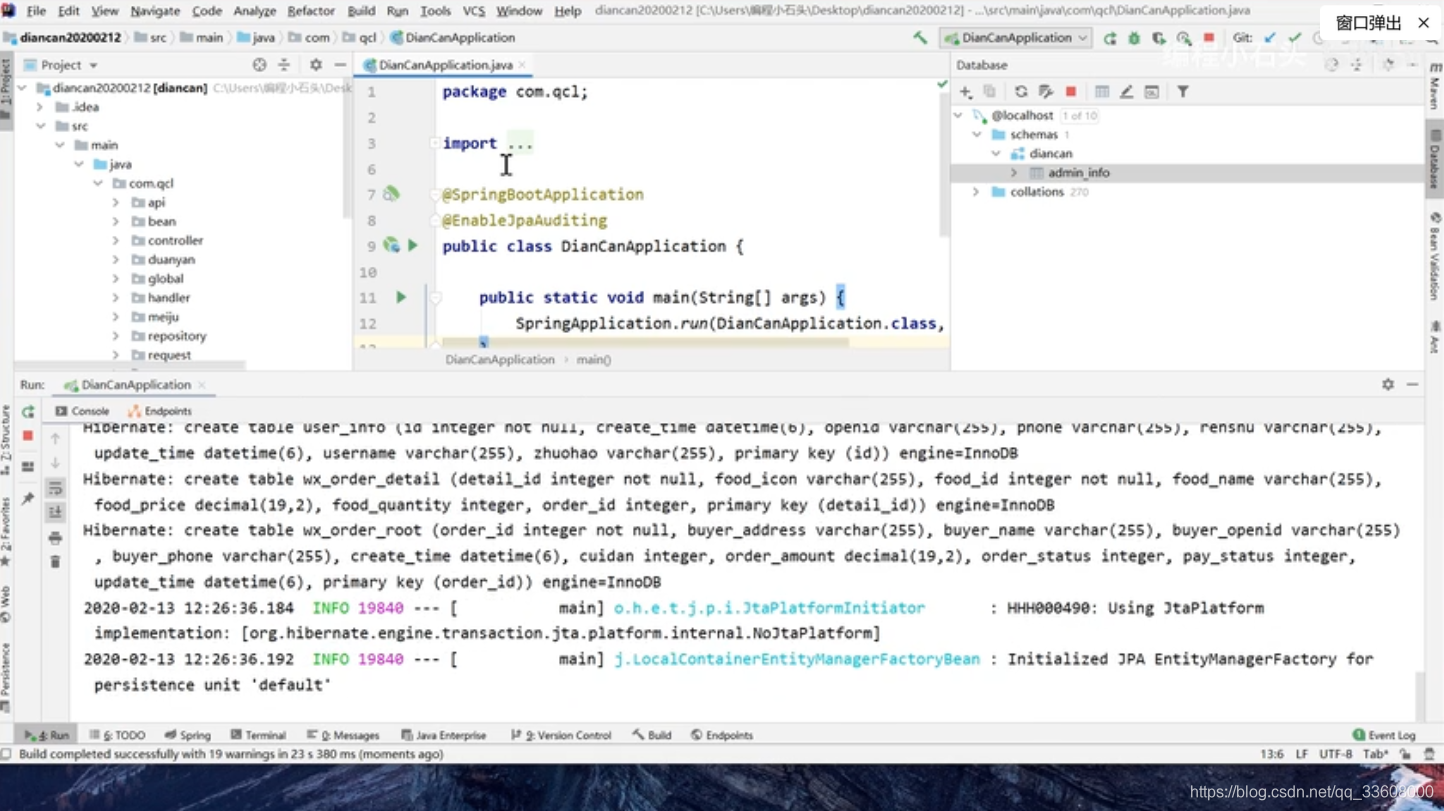Click the edit pencil icon in Database panel
1444x811 pixels.
[x=1126, y=92]
